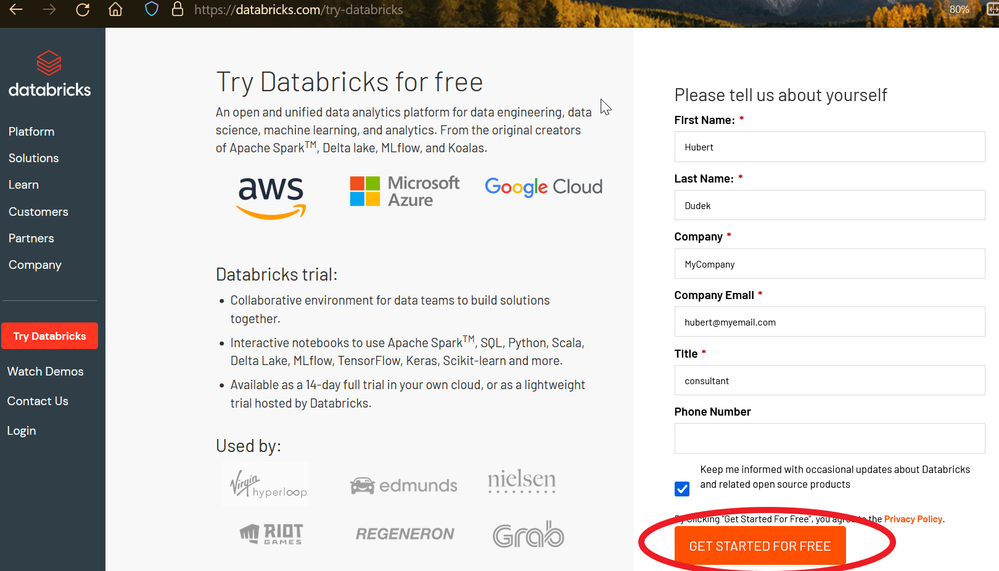Click into the Phone Number field

tap(829, 438)
